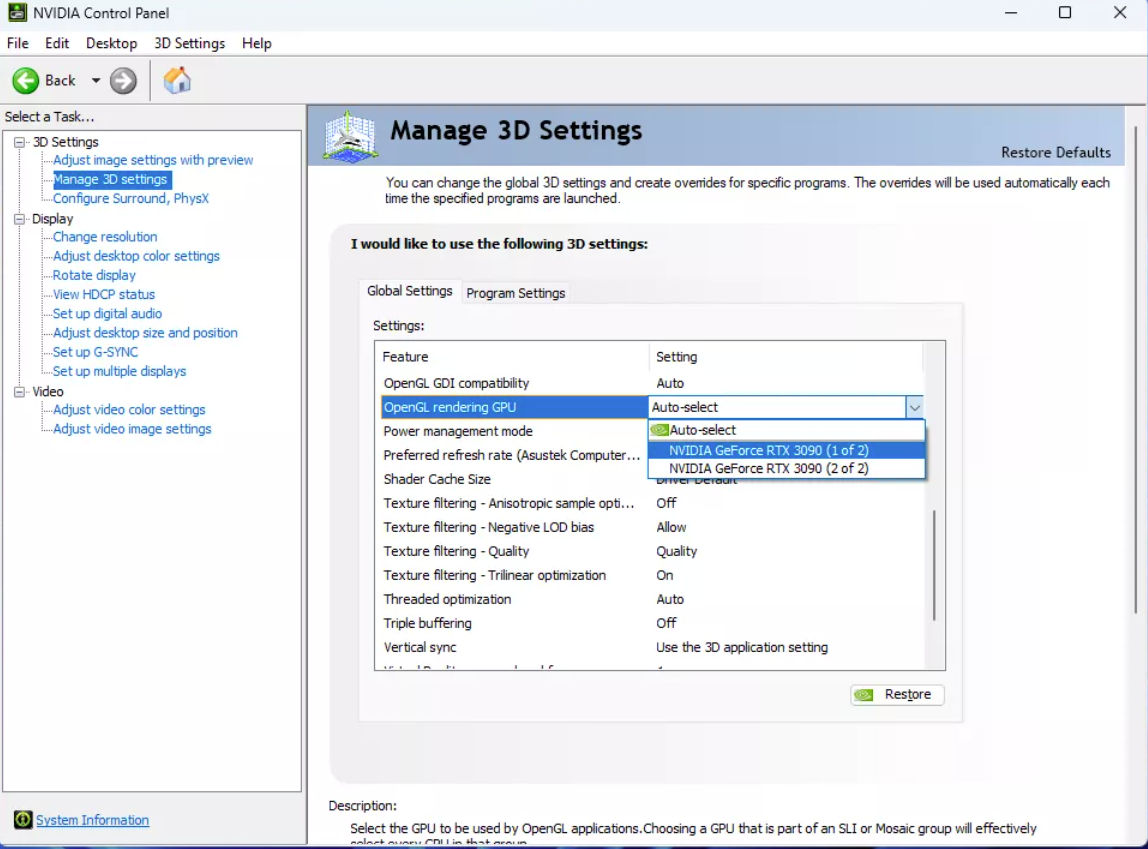Choose NVIDIA GeForce RTX 3090 (1 of 2)
1148x849 pixels.
[x=768, y=450]
